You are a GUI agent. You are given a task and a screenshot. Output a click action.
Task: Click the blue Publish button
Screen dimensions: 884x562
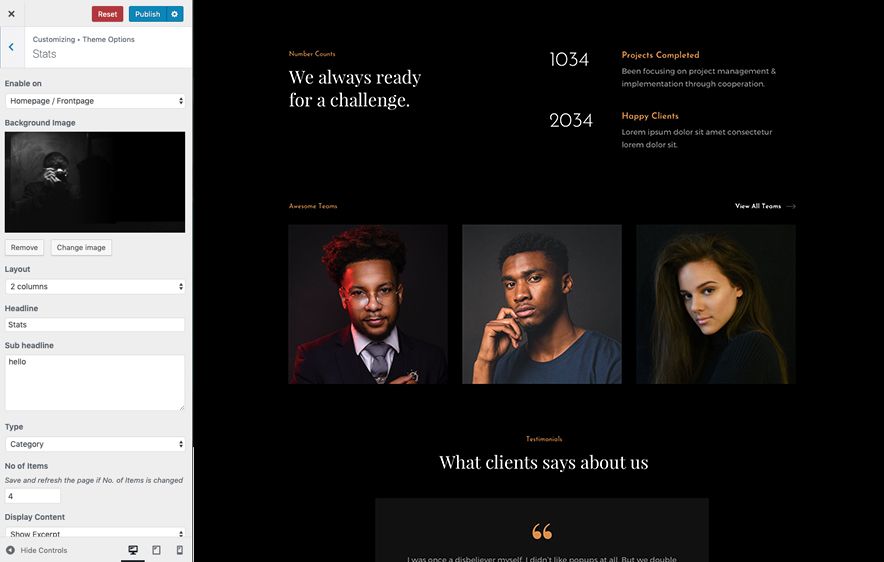[148, 14]
